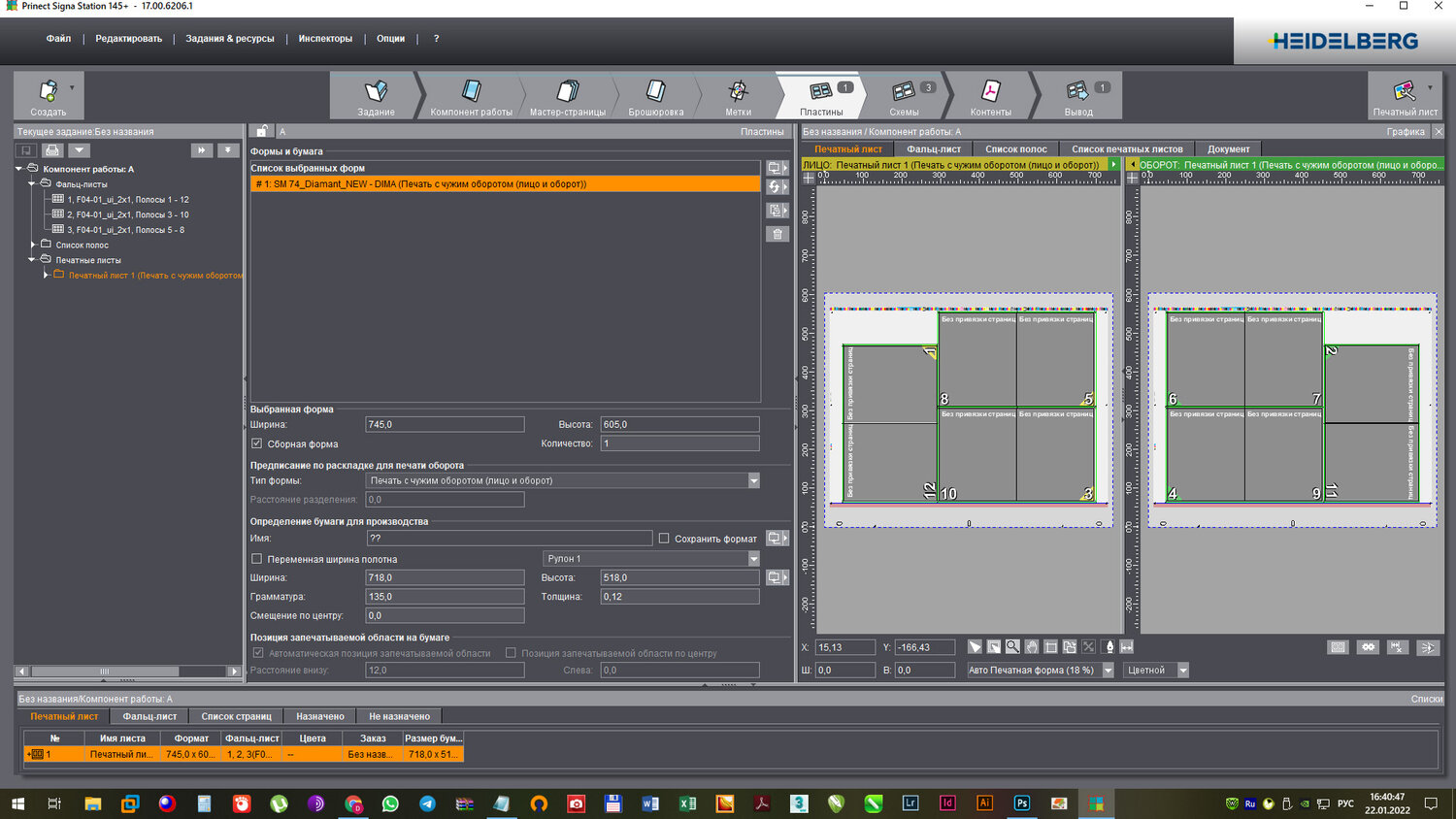Screen dimensions: 1456x819
Task: Collapse the Фальц-листы tree node
Action: point(32,183)
